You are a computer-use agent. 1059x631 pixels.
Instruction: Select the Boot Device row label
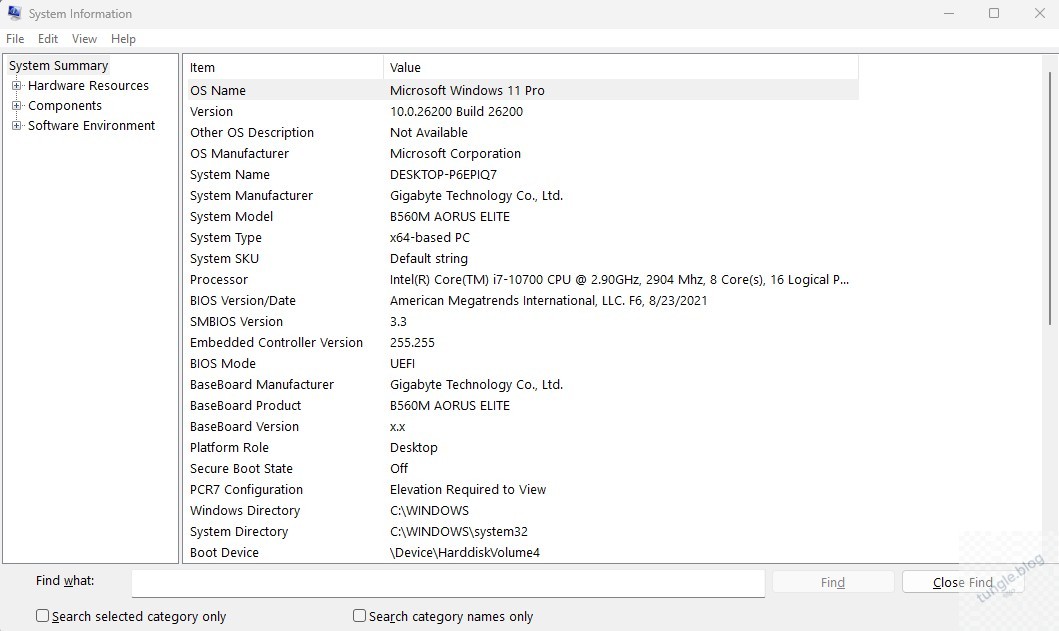coord(224,551)
